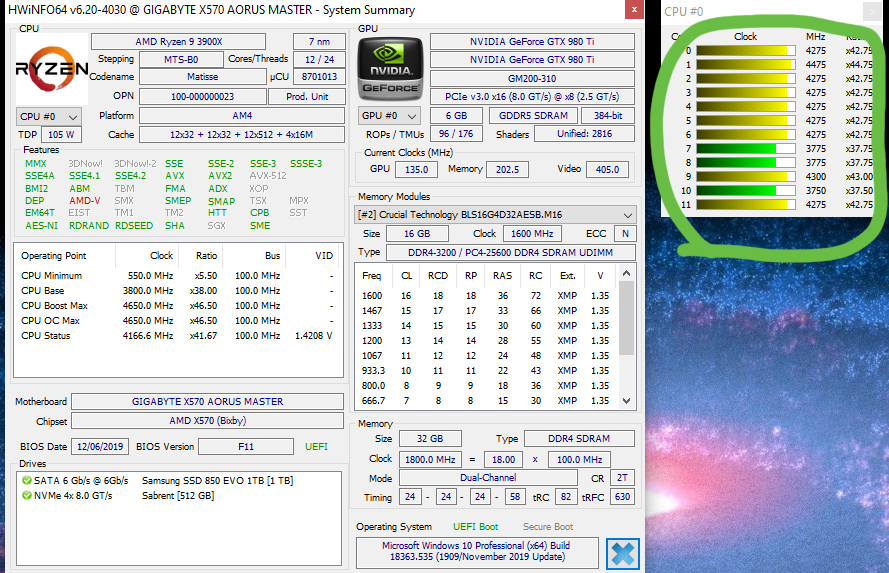Click the blue X close icon bottom right
The height and width of the screenshot is (573, 889).
623,553
